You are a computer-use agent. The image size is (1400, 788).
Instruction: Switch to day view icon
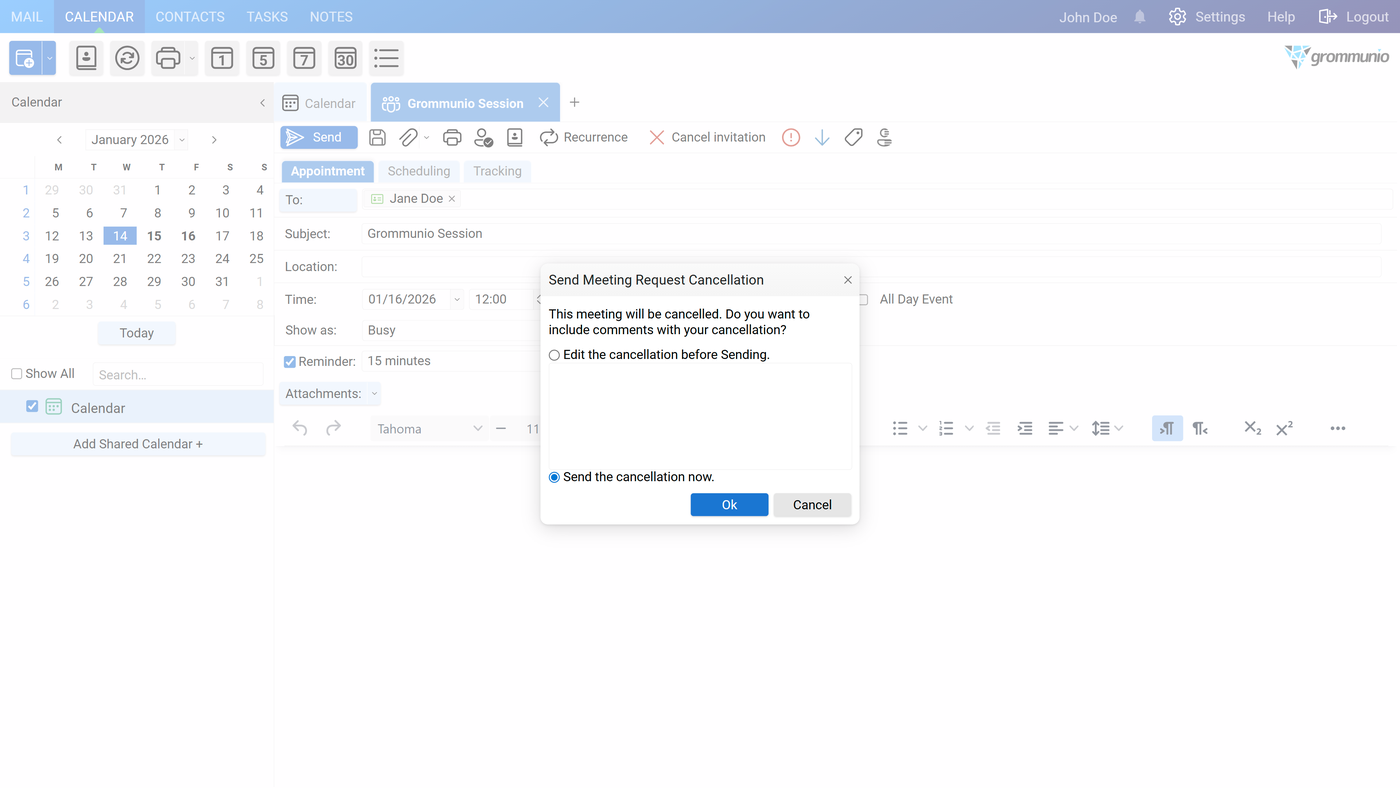coord(222,58)
